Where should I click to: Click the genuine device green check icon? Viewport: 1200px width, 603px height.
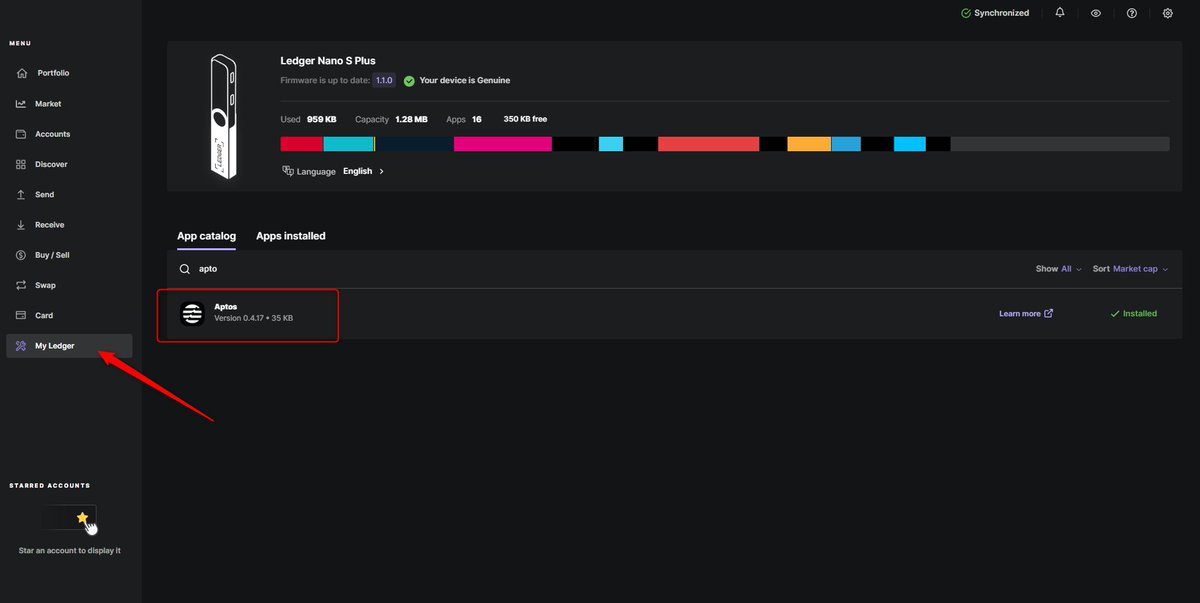pos(409,81)
